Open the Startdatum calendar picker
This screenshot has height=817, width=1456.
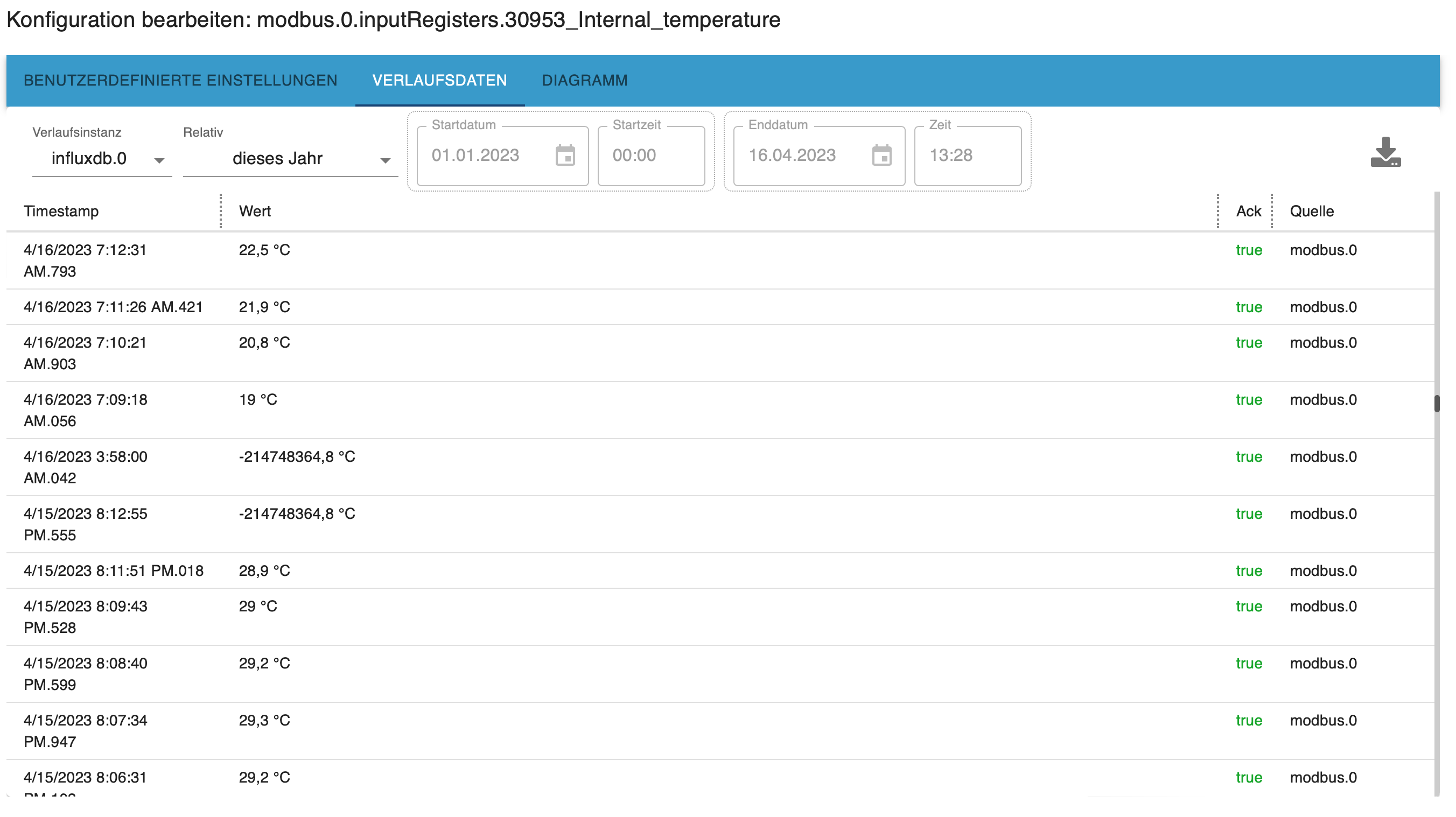[x=566, y=156]
